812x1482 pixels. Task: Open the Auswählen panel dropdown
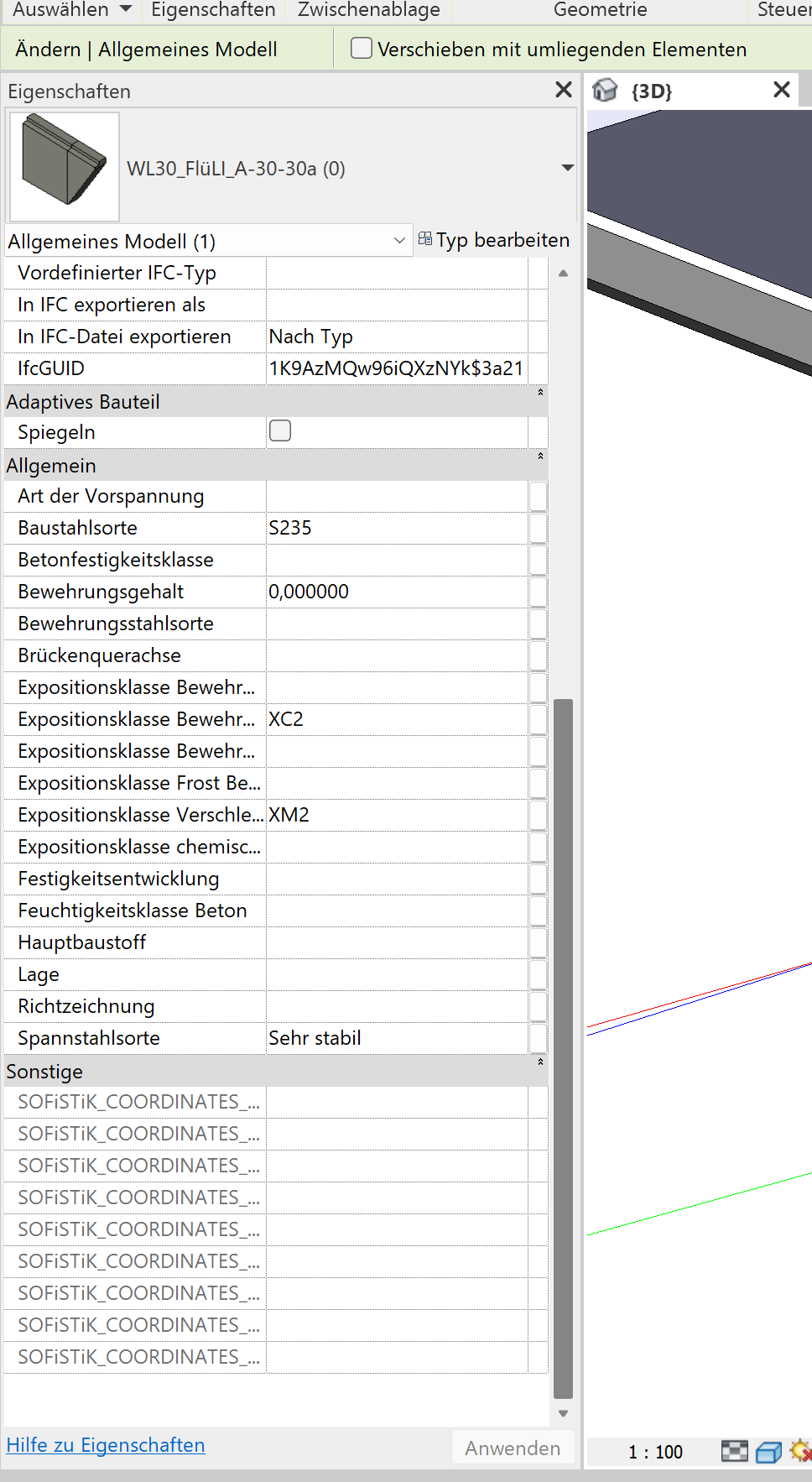[126, 9]
